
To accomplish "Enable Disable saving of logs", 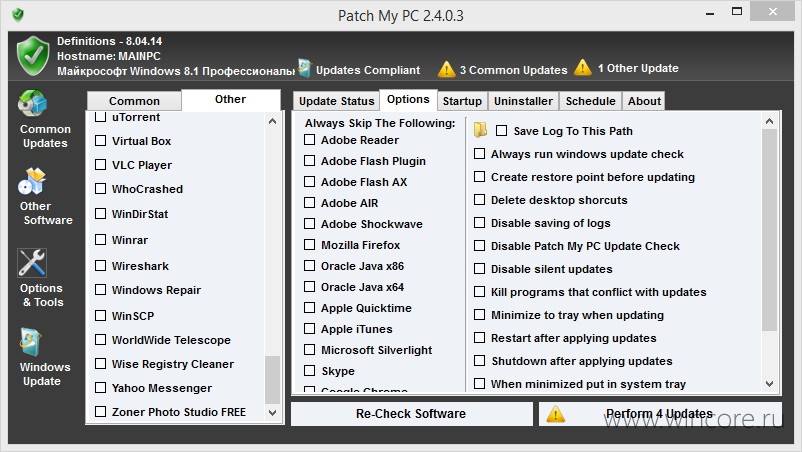I will [479, 222].
